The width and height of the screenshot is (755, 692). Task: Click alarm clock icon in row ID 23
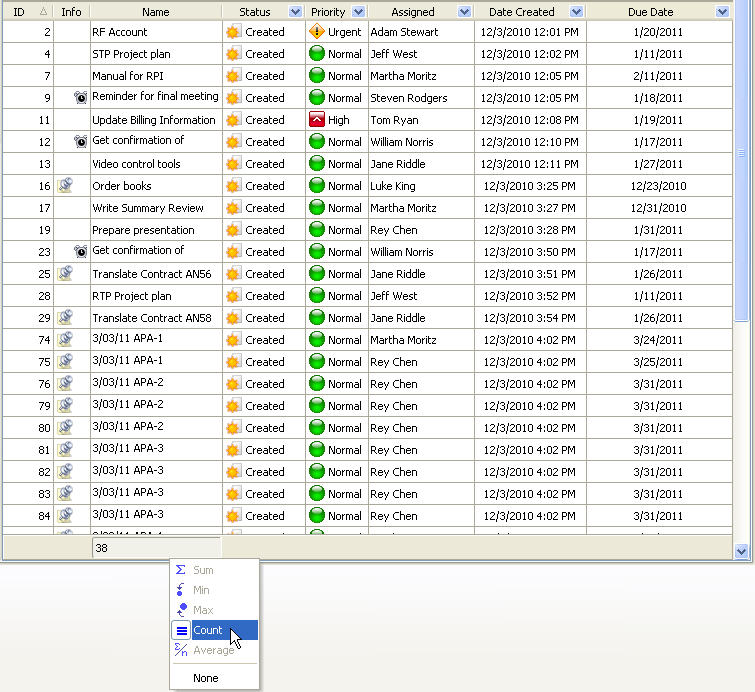[80, 252]
